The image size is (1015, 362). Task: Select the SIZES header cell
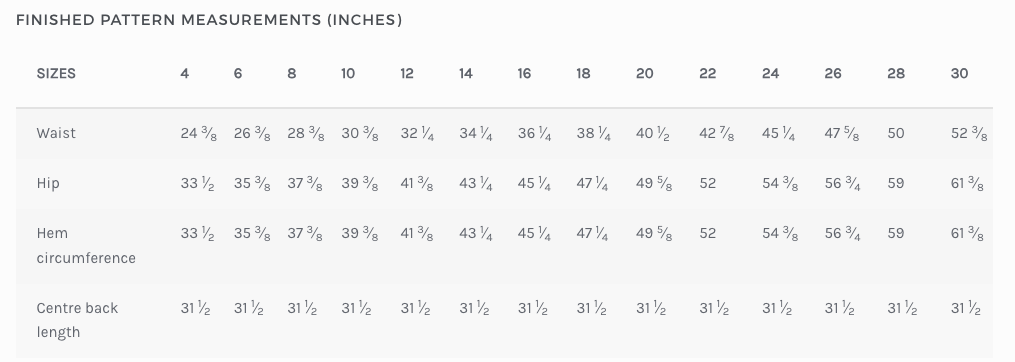(56, 74)
